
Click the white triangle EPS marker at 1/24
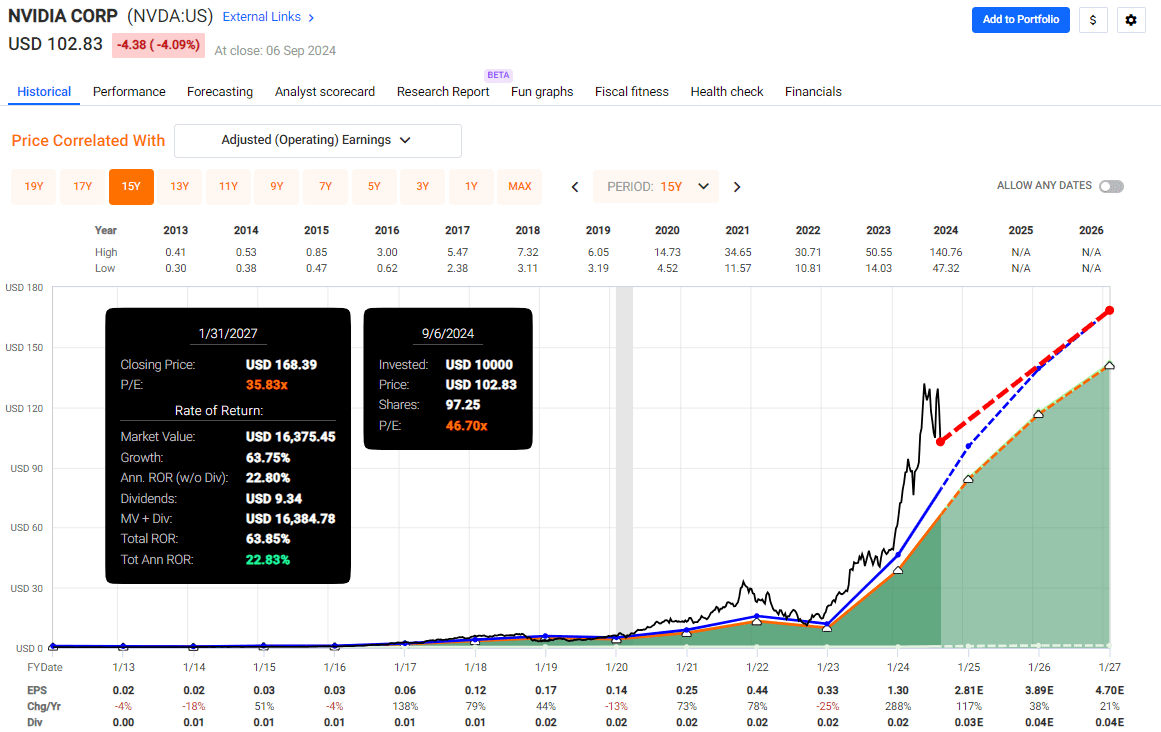coord(898,569)
